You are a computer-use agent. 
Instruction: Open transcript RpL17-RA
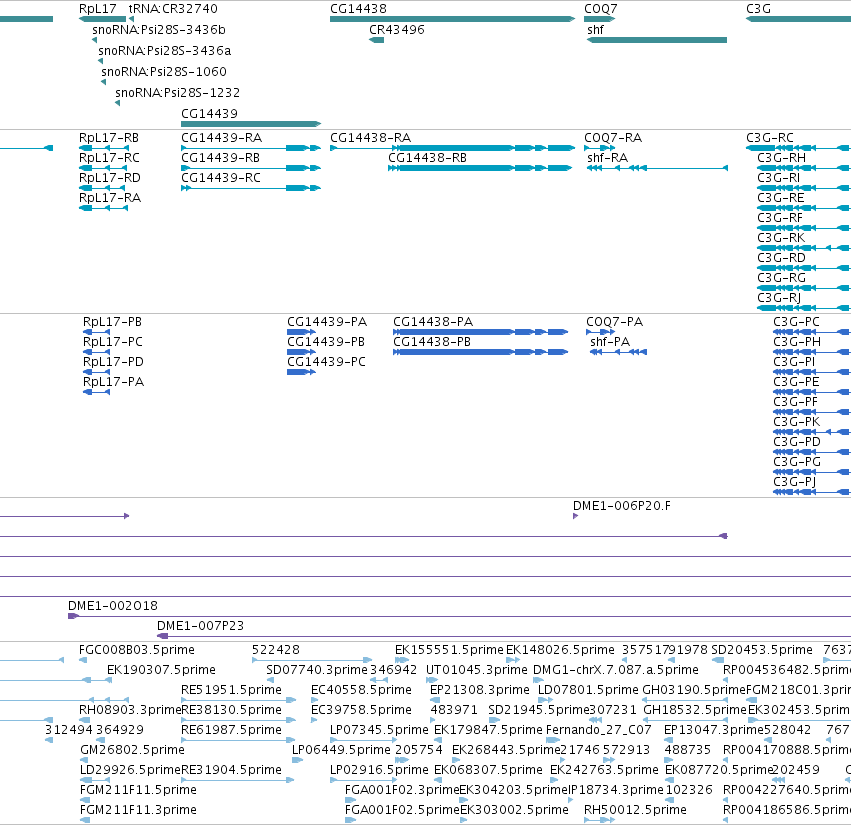103,208
